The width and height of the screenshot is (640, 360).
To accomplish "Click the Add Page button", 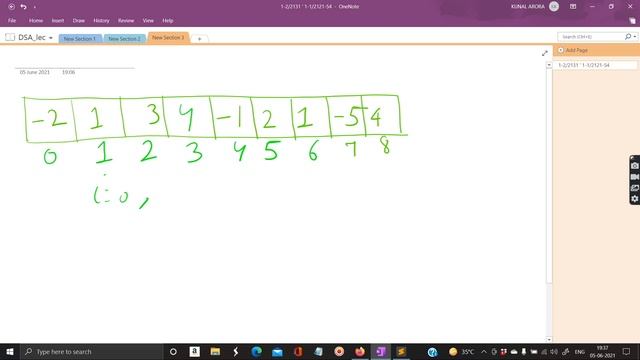I will (x=573, y=50).
